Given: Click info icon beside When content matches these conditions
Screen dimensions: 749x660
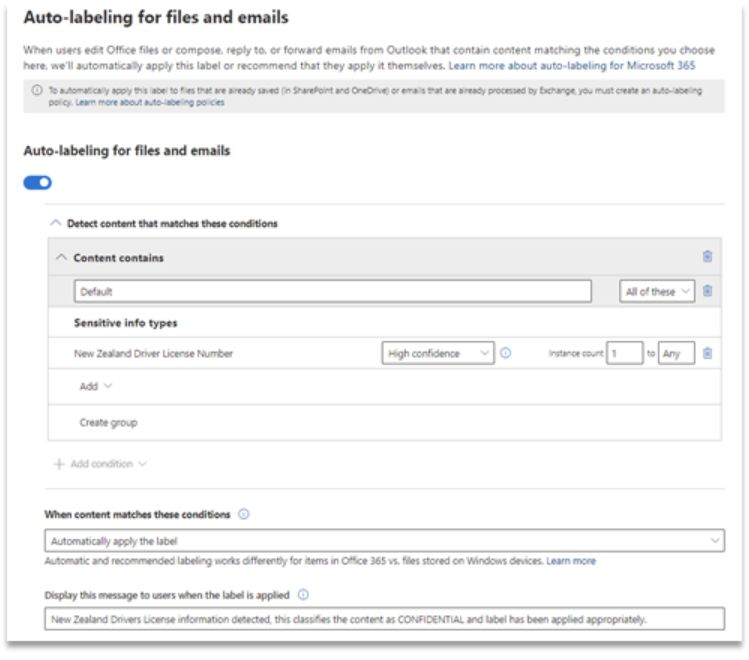Looking at the screenshot, I should pos(244,514).
